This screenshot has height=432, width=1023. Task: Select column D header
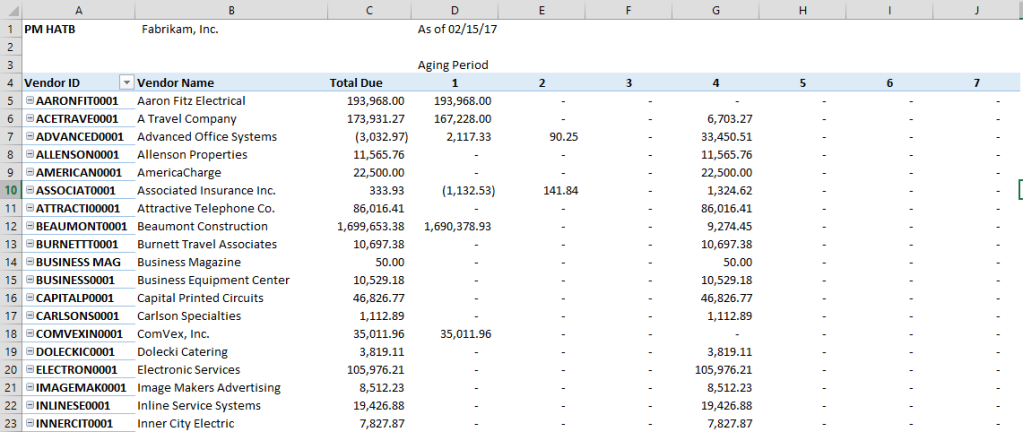click(x=455, y=10)
